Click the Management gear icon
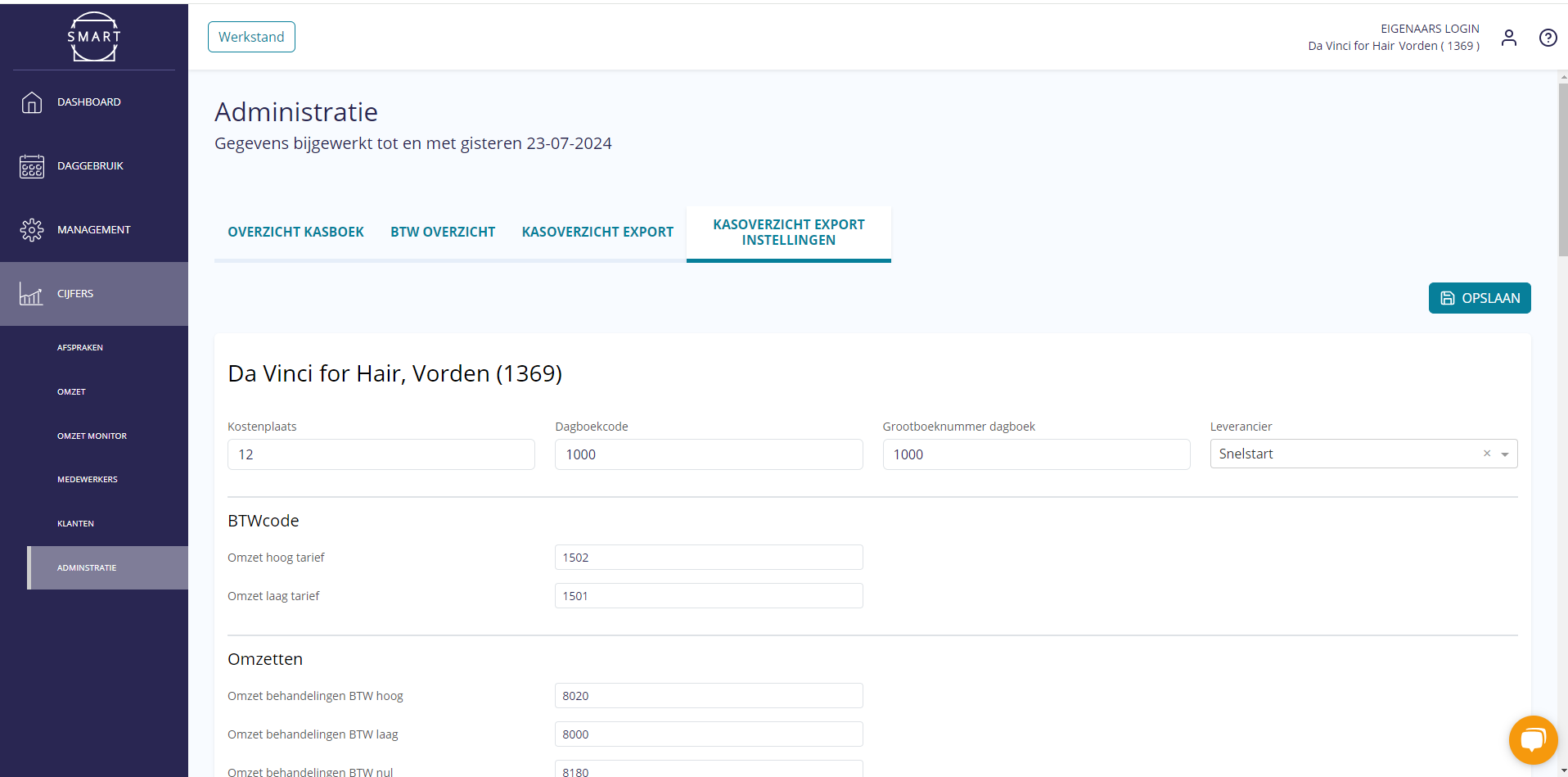 [x=32, y=230]
